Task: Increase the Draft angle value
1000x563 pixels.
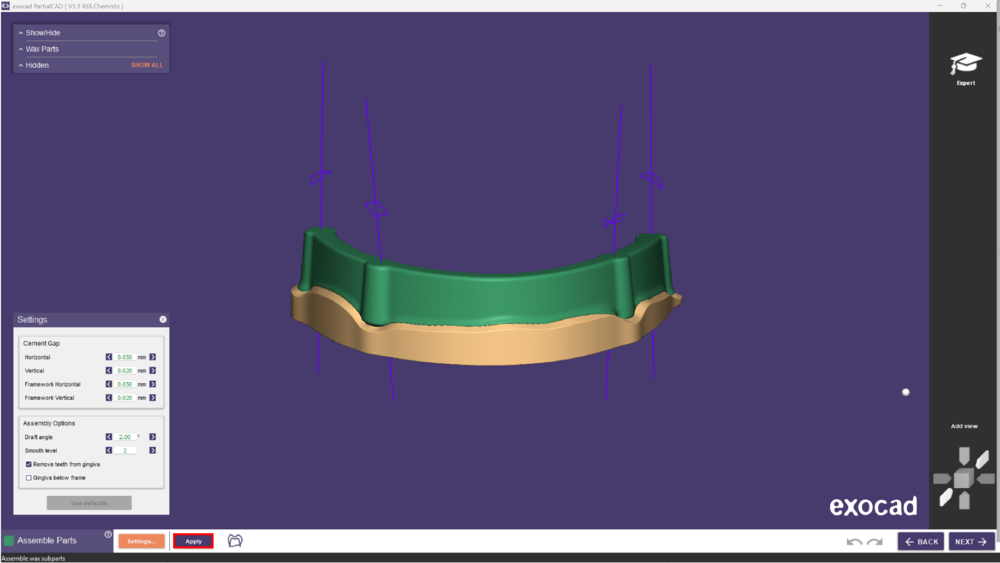Action: coord(152,437)
